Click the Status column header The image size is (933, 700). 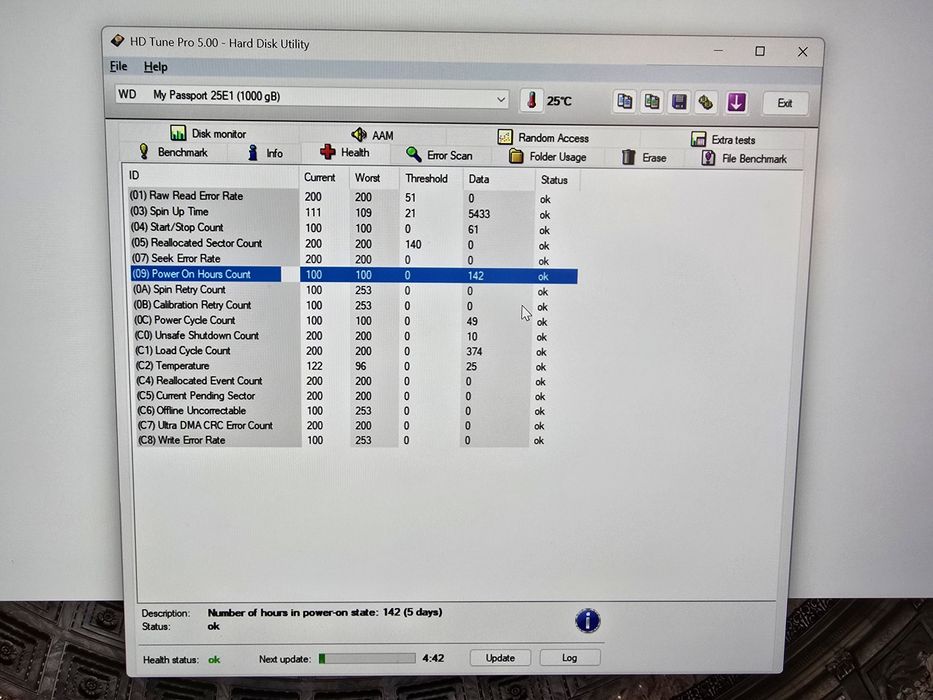click(557, 180)
